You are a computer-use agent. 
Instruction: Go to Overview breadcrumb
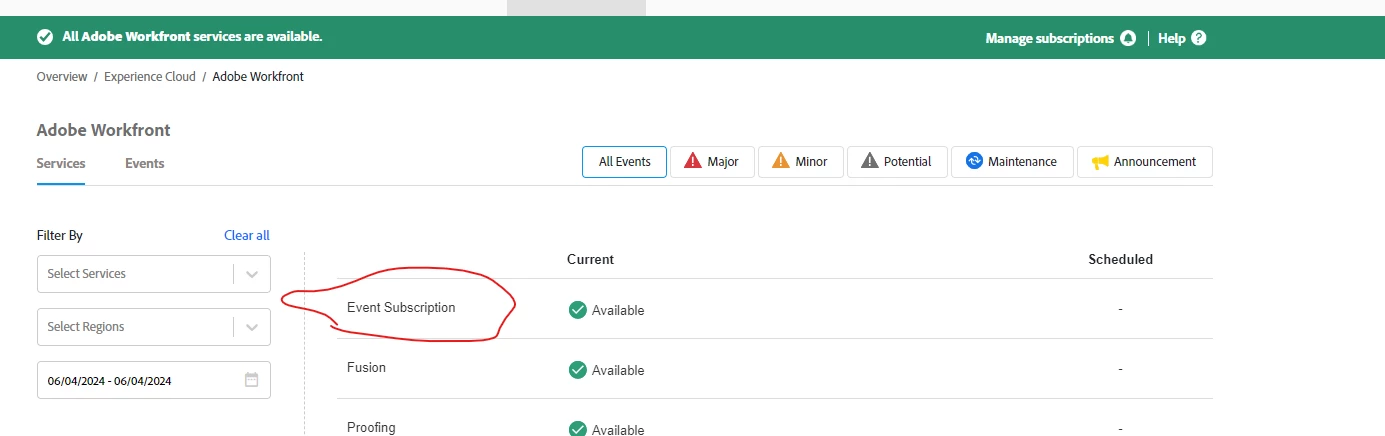point(62,76)
